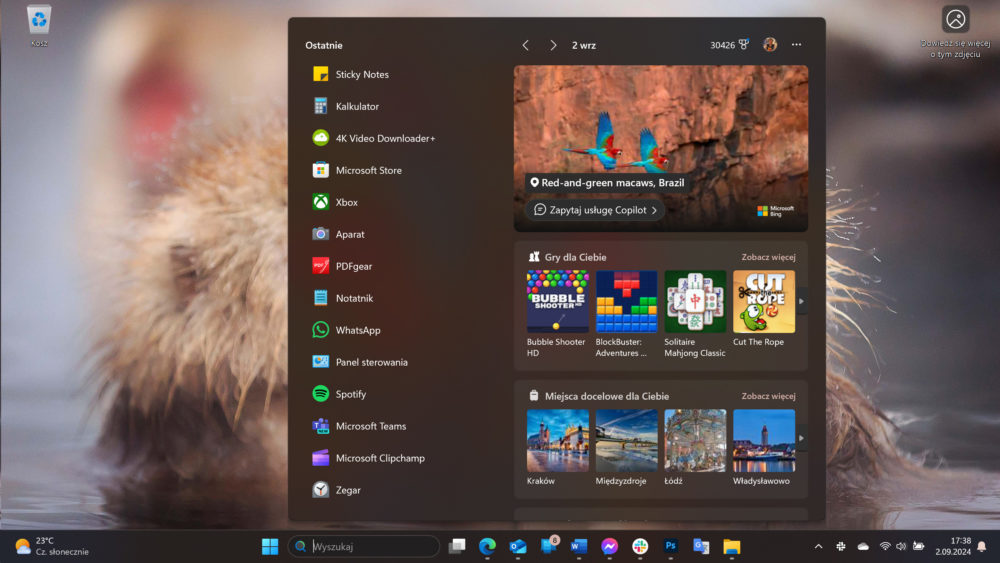
Task: Open OneDrive cloud icon in system tray
Action: (x=863, y=546)
